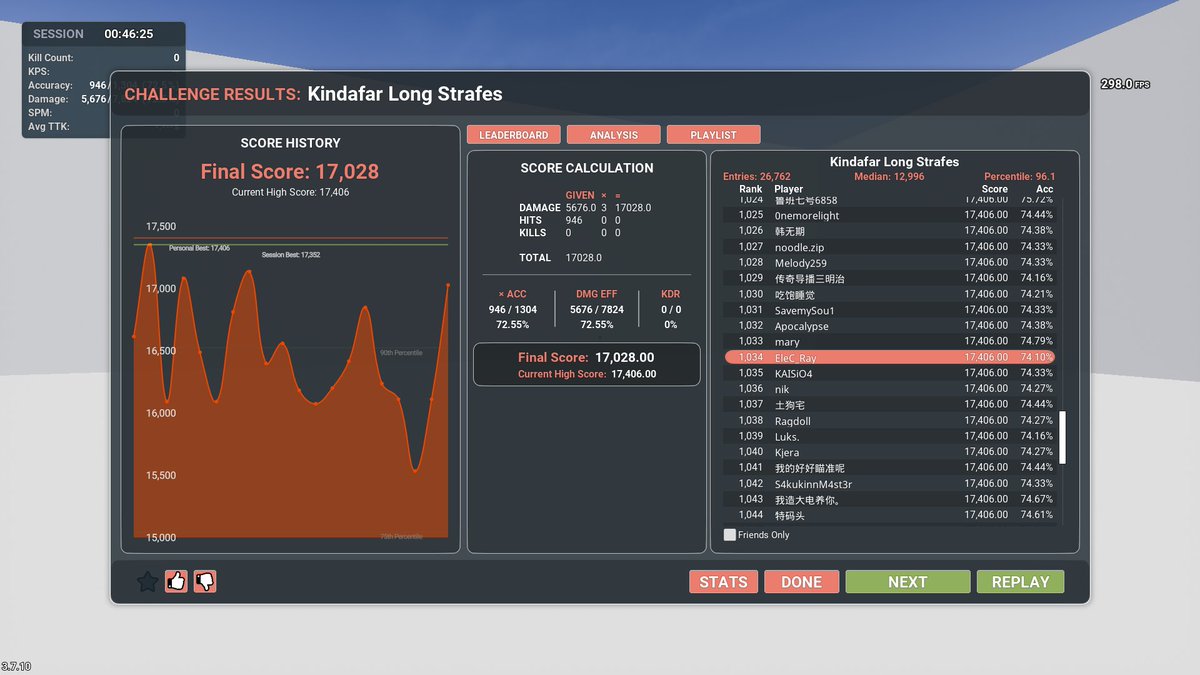Click the KDR 0 / 0 value

(670, 310)
